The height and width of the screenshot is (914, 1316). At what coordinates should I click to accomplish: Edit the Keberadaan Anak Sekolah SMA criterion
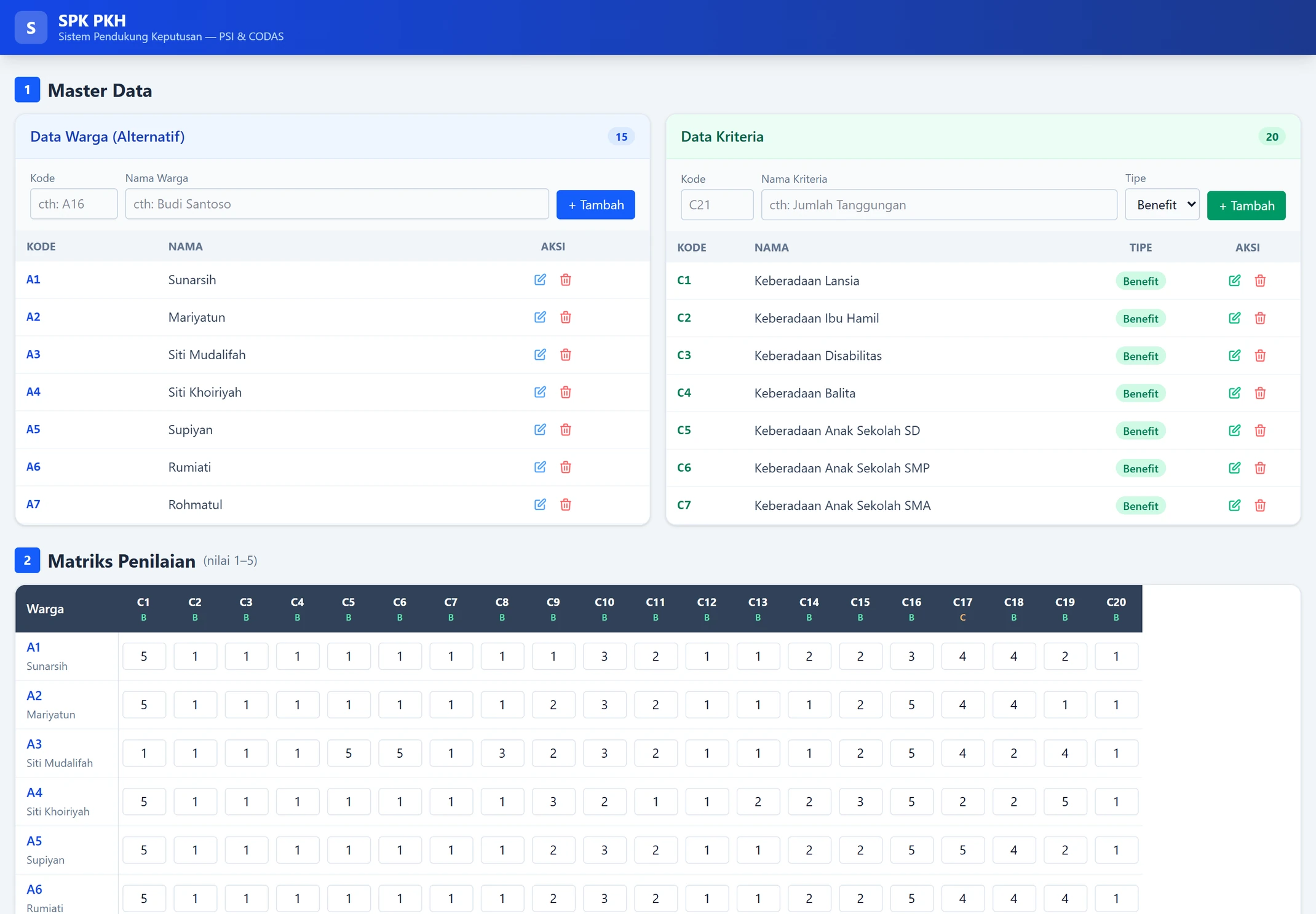pos(1234,506)
